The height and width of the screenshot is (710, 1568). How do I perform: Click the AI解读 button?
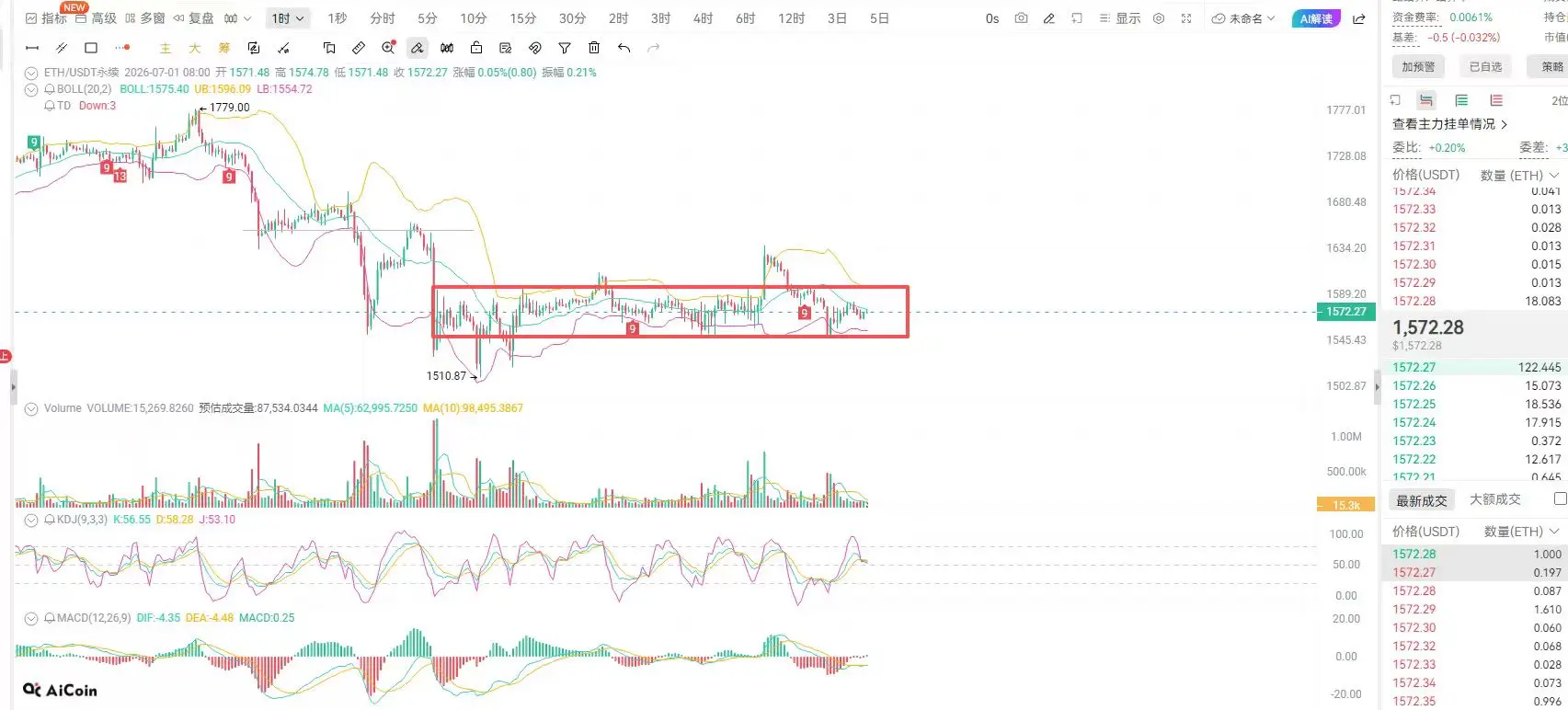[1316, 18]
